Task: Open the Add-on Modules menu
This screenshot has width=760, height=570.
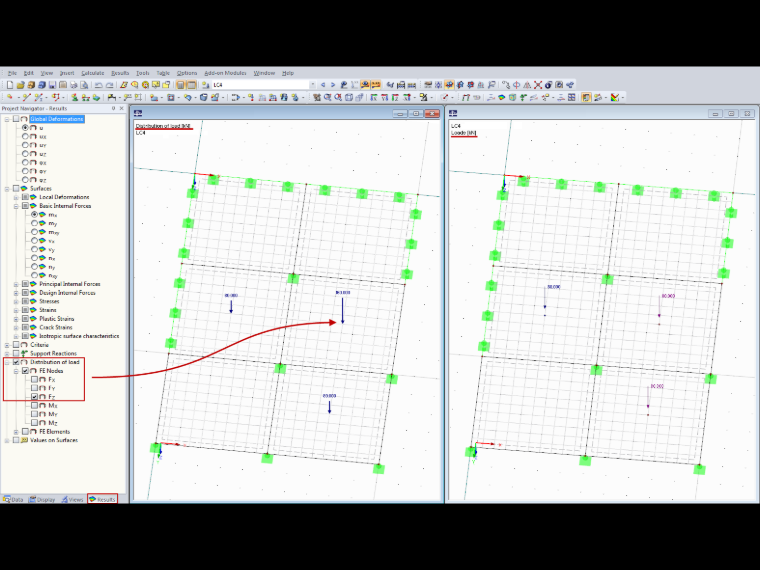Action: click(225, 73)
